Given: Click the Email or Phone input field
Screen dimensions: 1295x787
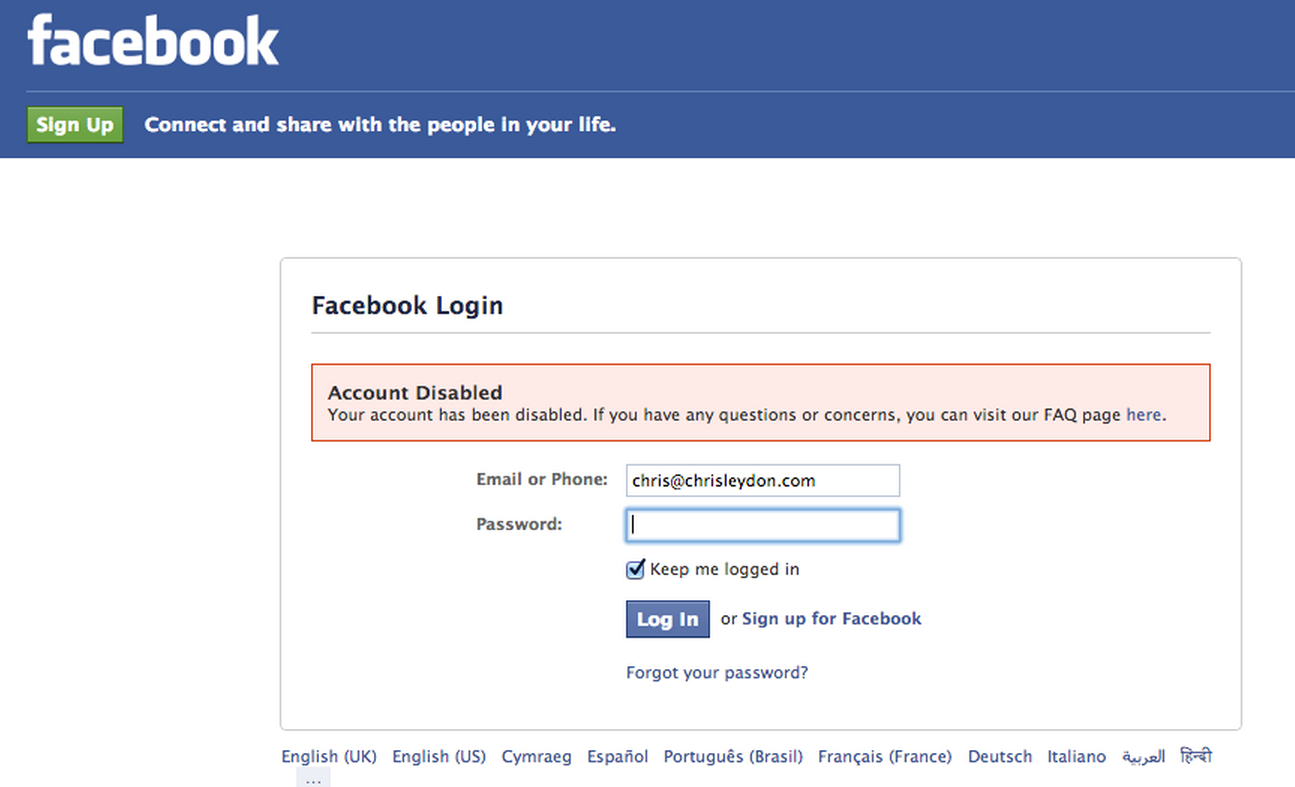Looking at the screenshot, I should 762,480.
